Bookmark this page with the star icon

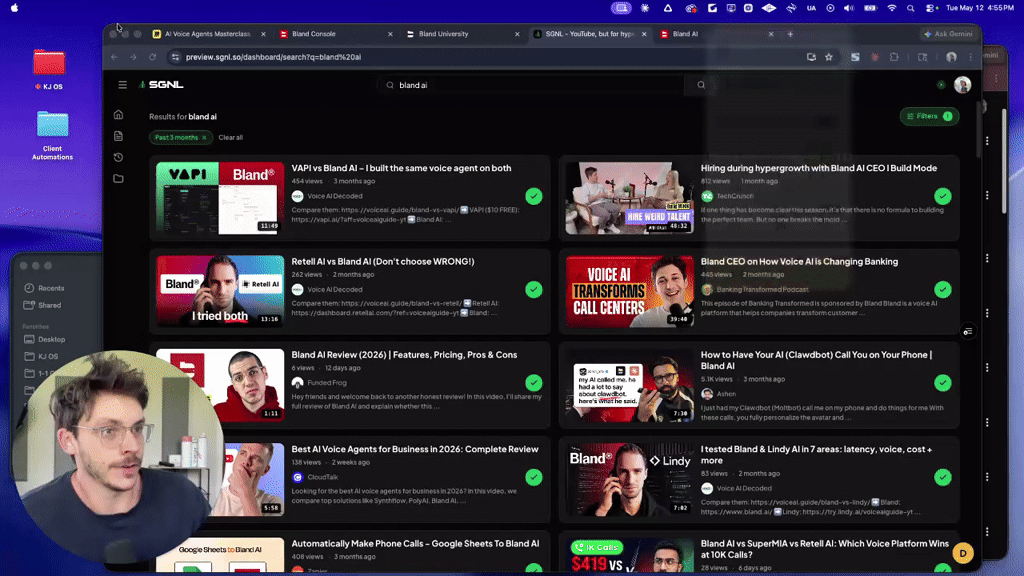click(x=829, y=57)
